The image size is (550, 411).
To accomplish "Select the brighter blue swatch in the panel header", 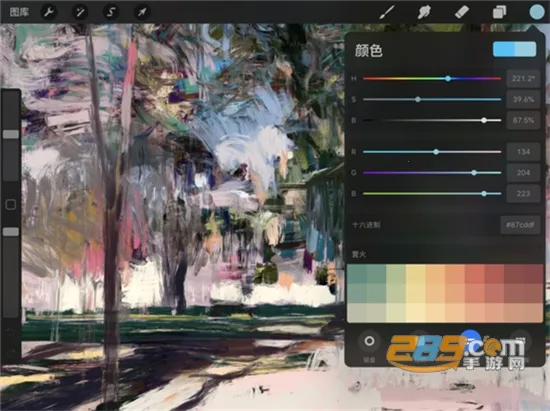I will click(504, 49).
